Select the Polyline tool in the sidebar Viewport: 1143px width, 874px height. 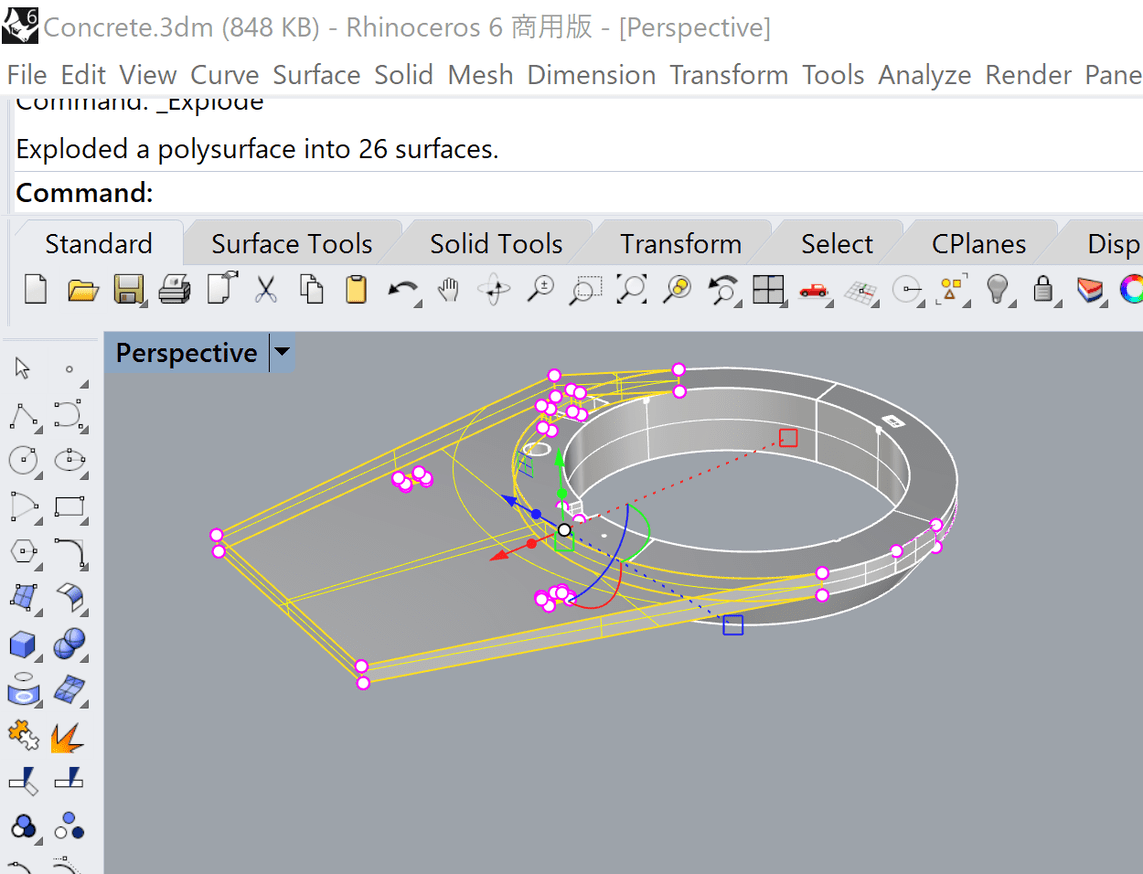coord(23,416)
